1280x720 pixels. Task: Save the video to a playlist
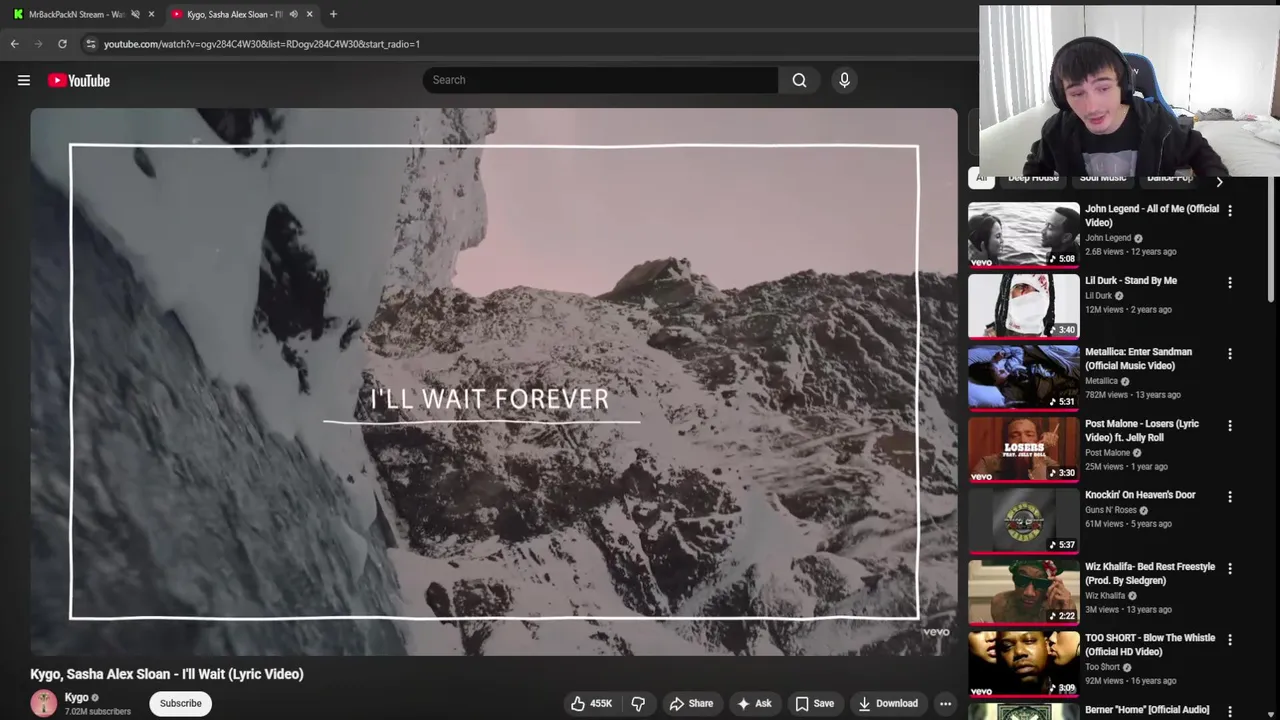(x=814, y=703)
